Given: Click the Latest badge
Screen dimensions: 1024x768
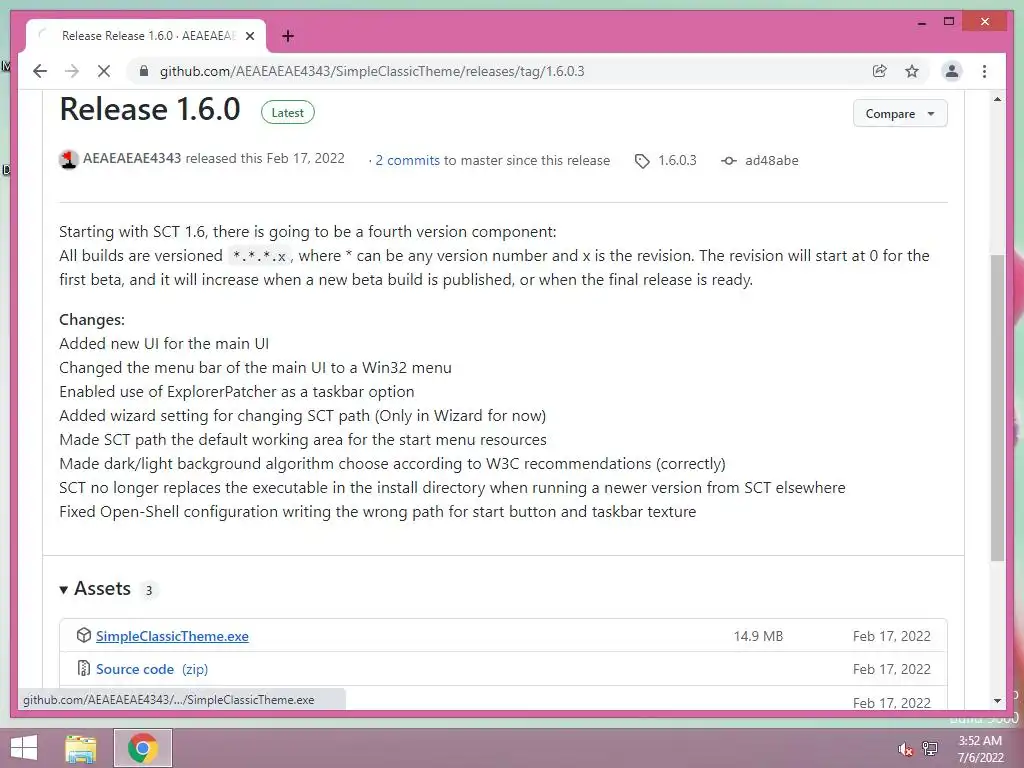Looking at the screenshot, I should pos(287,112).
